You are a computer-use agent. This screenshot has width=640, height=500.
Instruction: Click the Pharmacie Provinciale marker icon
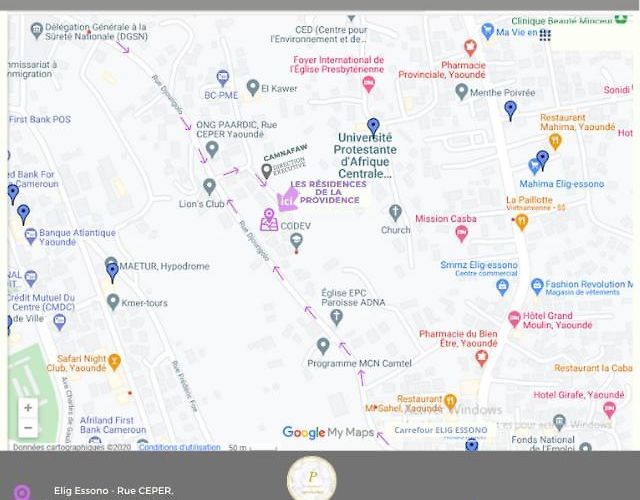[471, 47]
